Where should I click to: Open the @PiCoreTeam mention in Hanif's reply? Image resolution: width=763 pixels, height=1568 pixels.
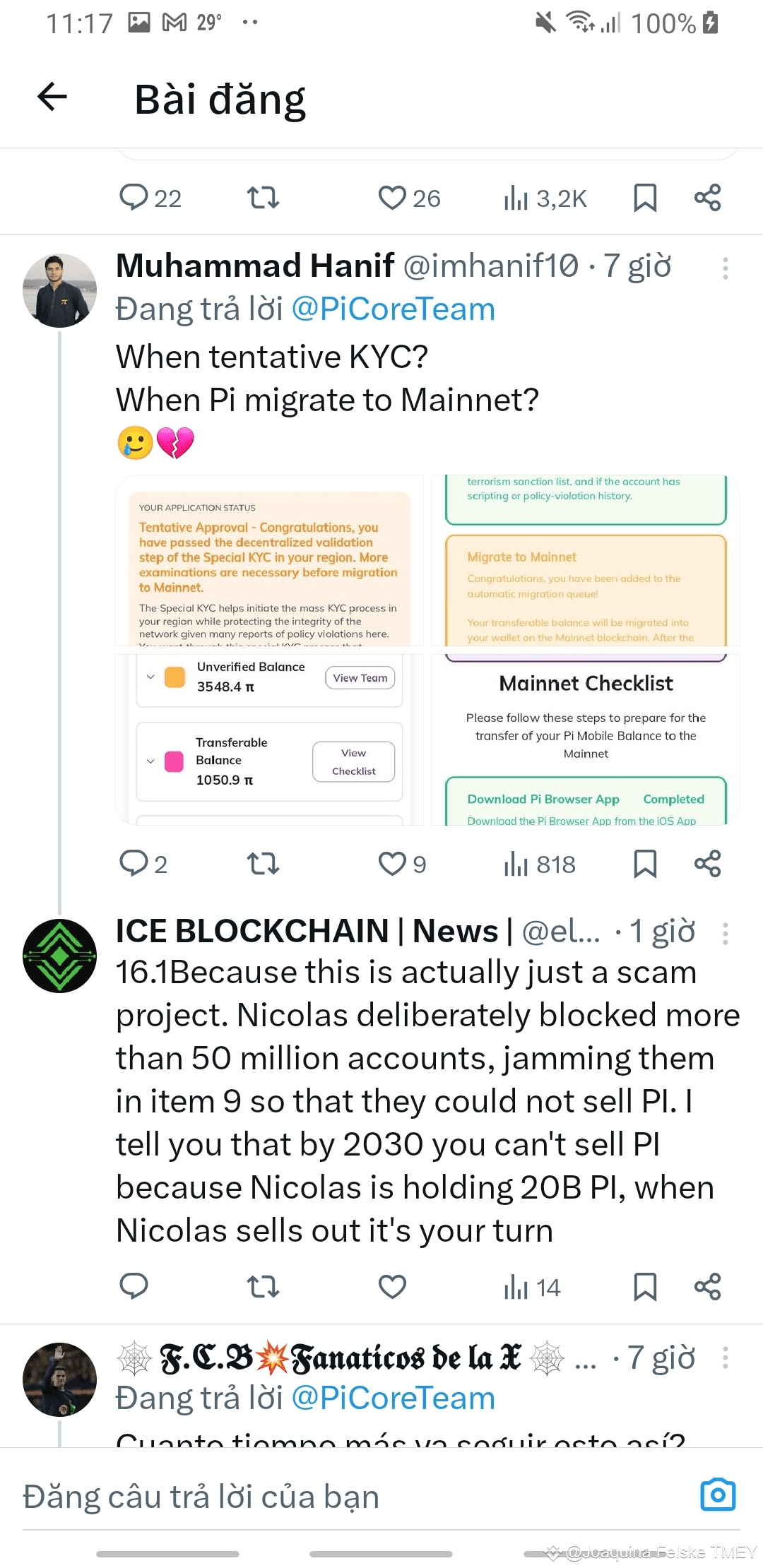(x=393, y=309)
